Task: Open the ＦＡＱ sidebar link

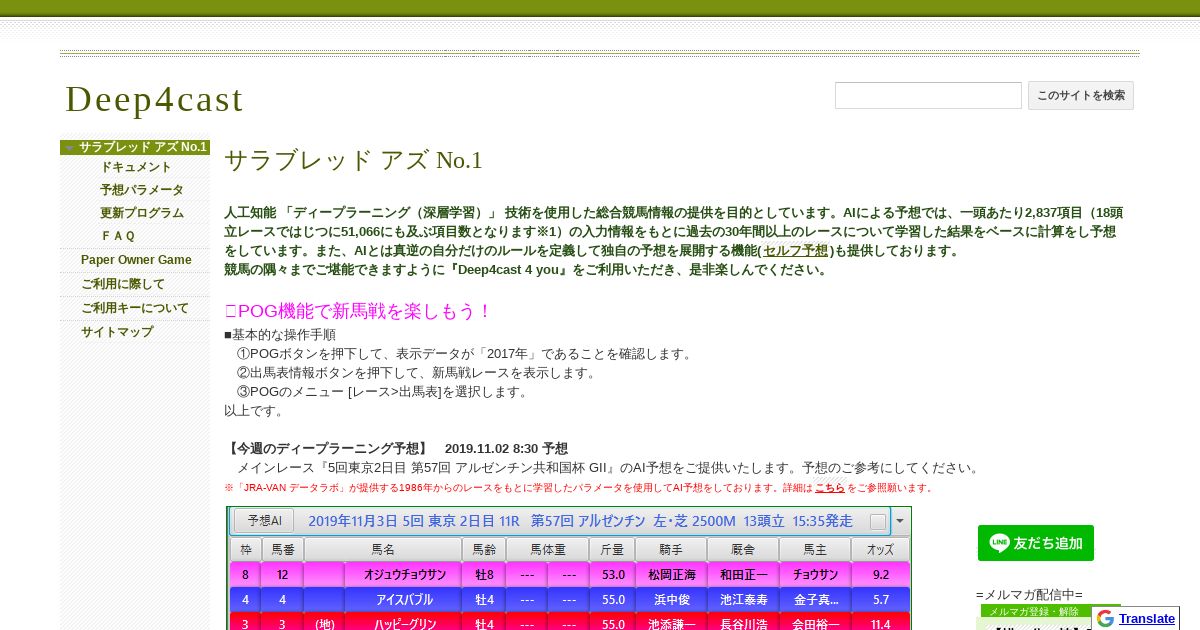Action: tap(118, 236)
